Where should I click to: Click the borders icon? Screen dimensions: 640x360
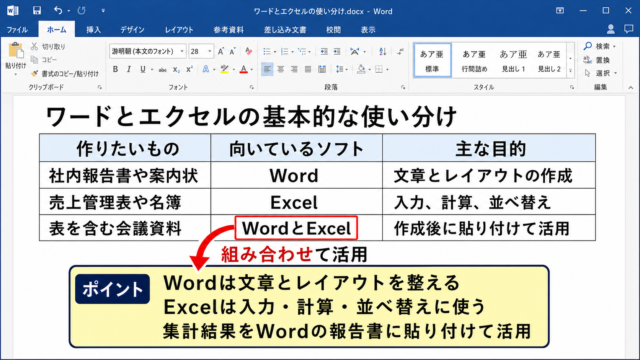[x=379, y=69]
